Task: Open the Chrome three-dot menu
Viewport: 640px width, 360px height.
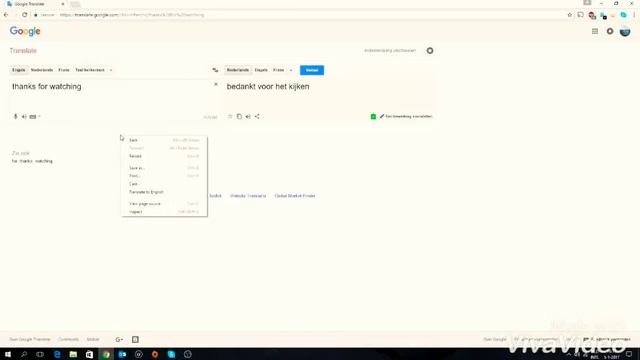Action: pyautogui.click(x=634, y=15)
